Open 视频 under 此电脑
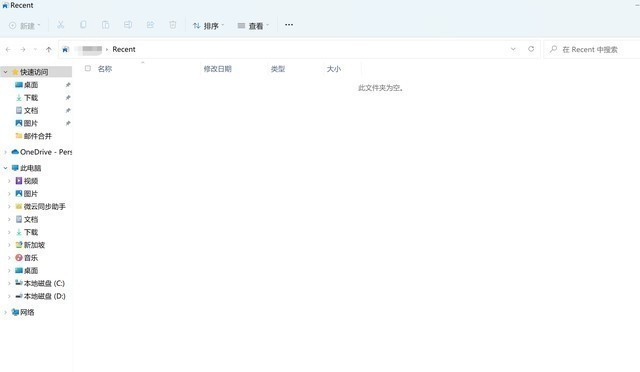Viewport: 640px width, 372px height. (x=31, y=181)
